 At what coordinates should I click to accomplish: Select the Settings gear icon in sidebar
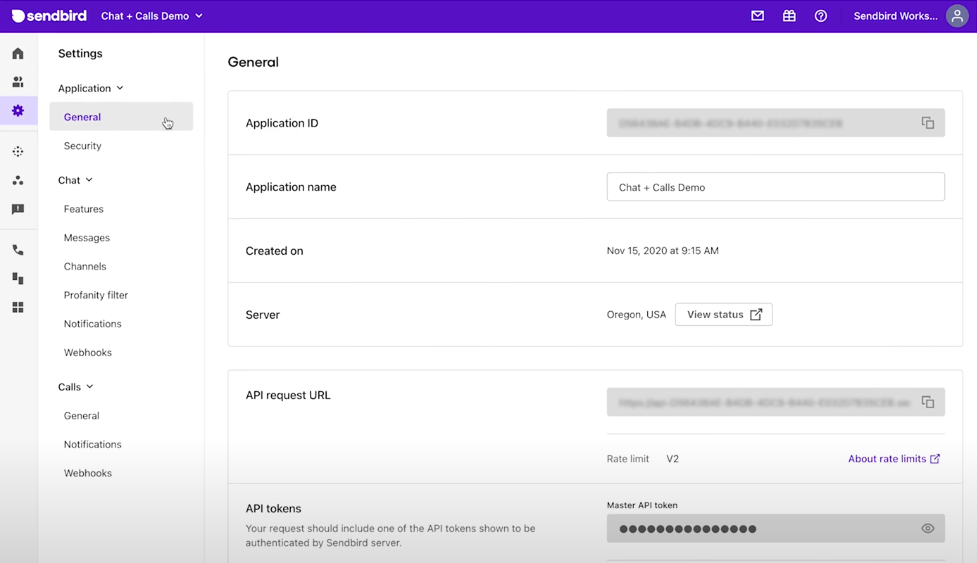[x=18, y=110]
